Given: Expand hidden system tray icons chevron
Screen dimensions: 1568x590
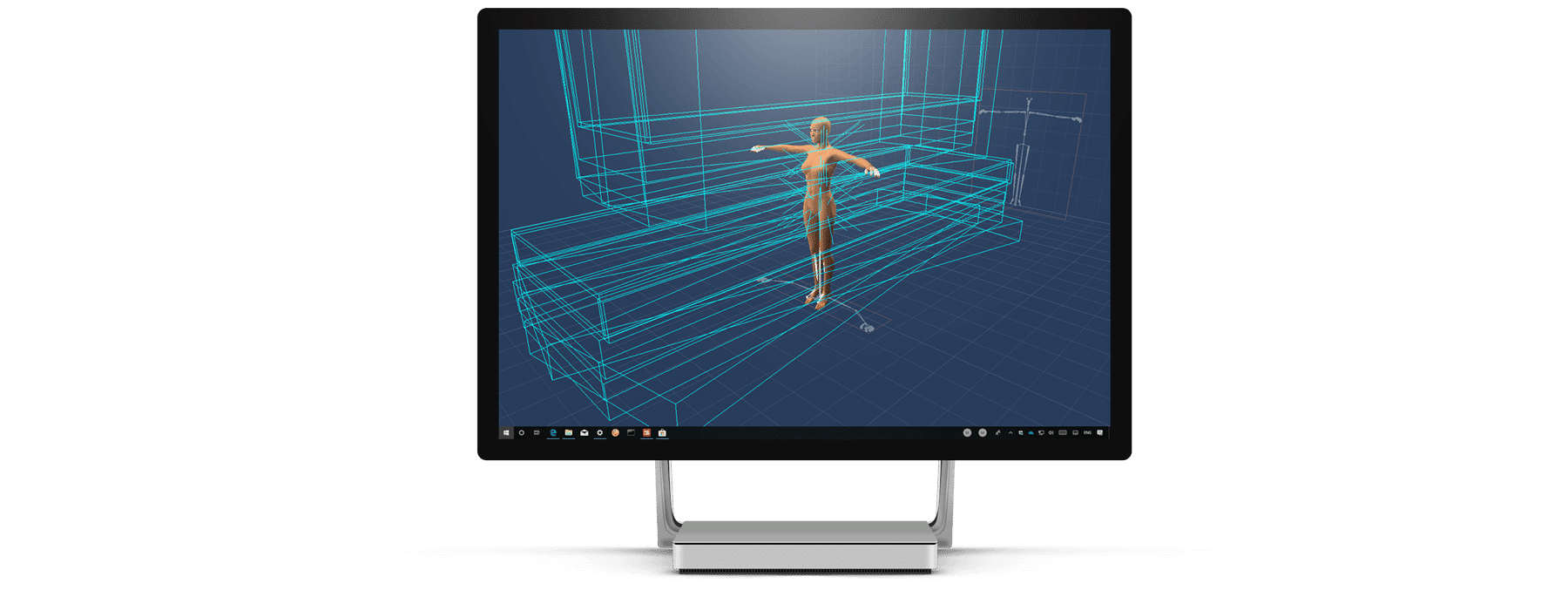Looking at the screenshot, I should (1010, 432).
